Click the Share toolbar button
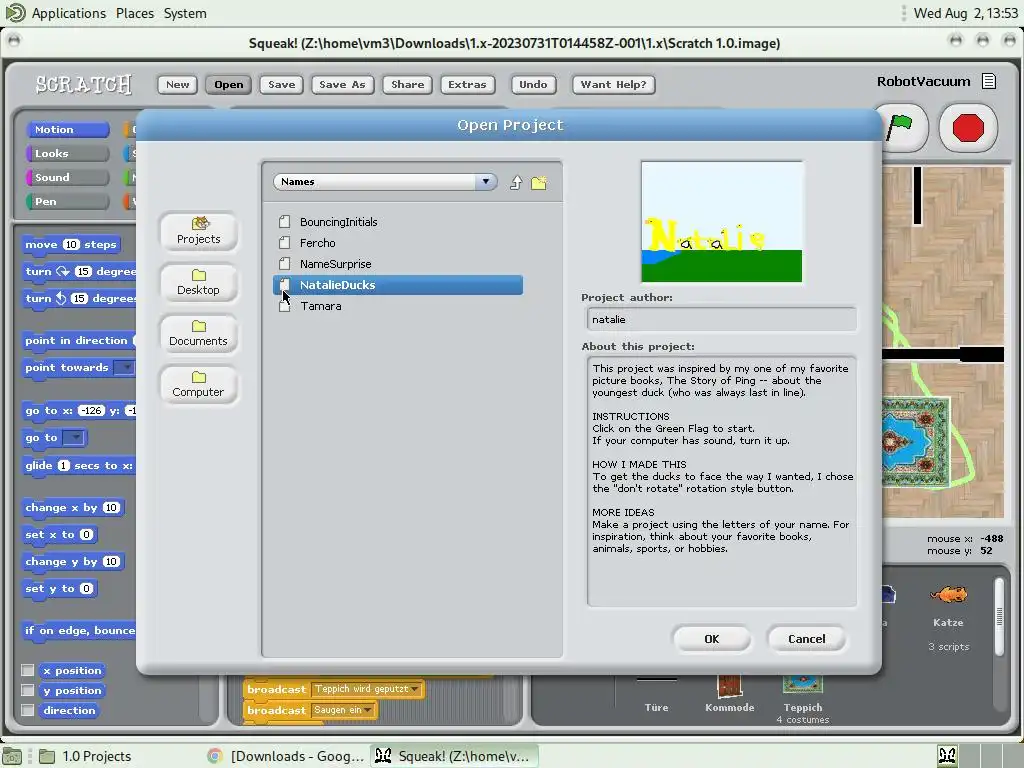This screenshot has width=1024, height=768. (408, 84)
